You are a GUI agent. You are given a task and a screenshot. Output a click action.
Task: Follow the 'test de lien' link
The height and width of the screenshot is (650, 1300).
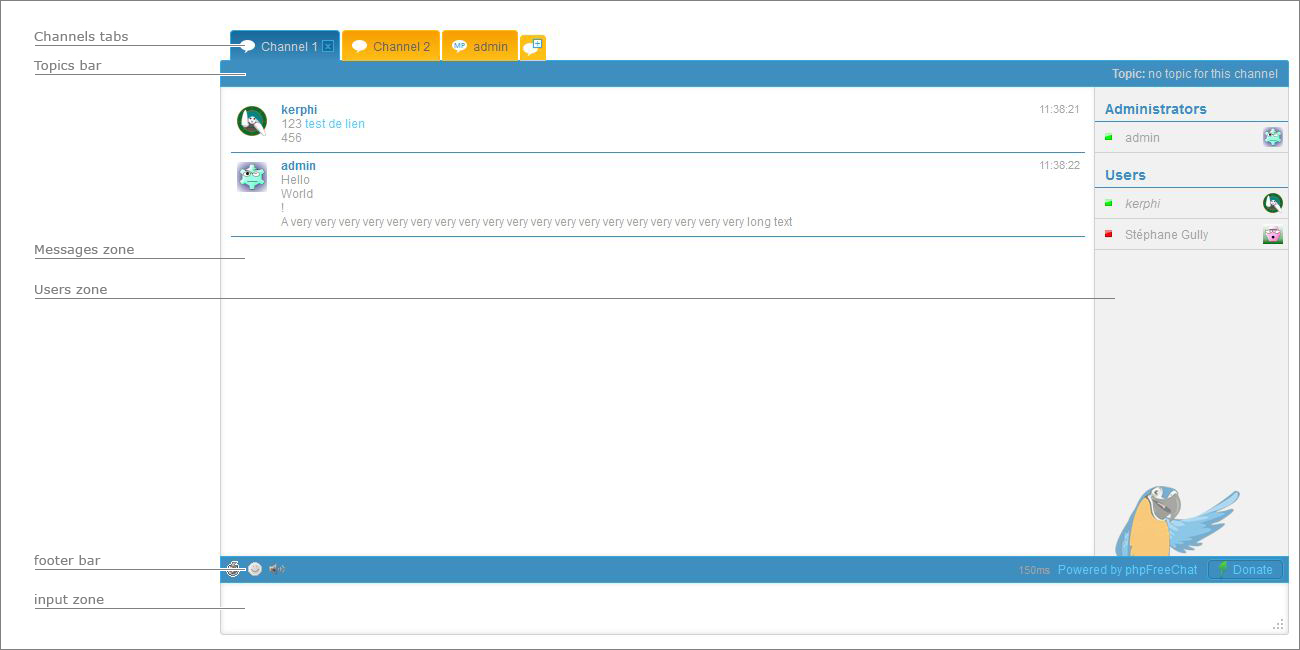[335, 124]
